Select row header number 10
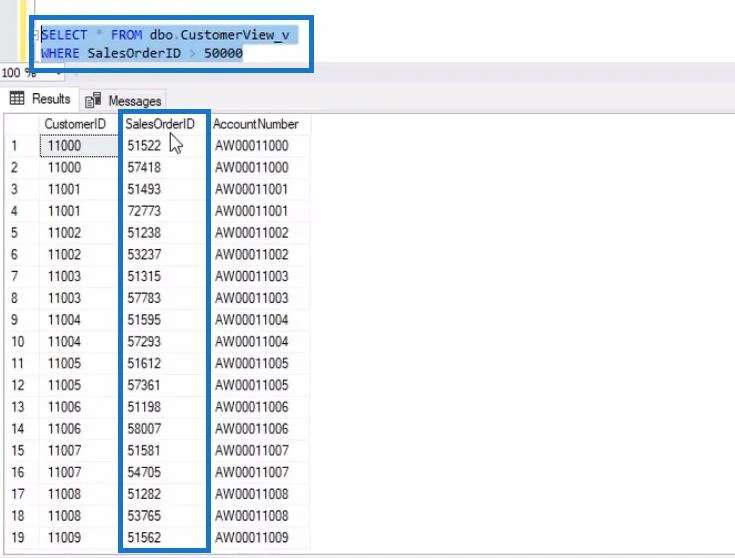Image resolution: width=735 pixels, height=558 pixels. click(17, 341)
